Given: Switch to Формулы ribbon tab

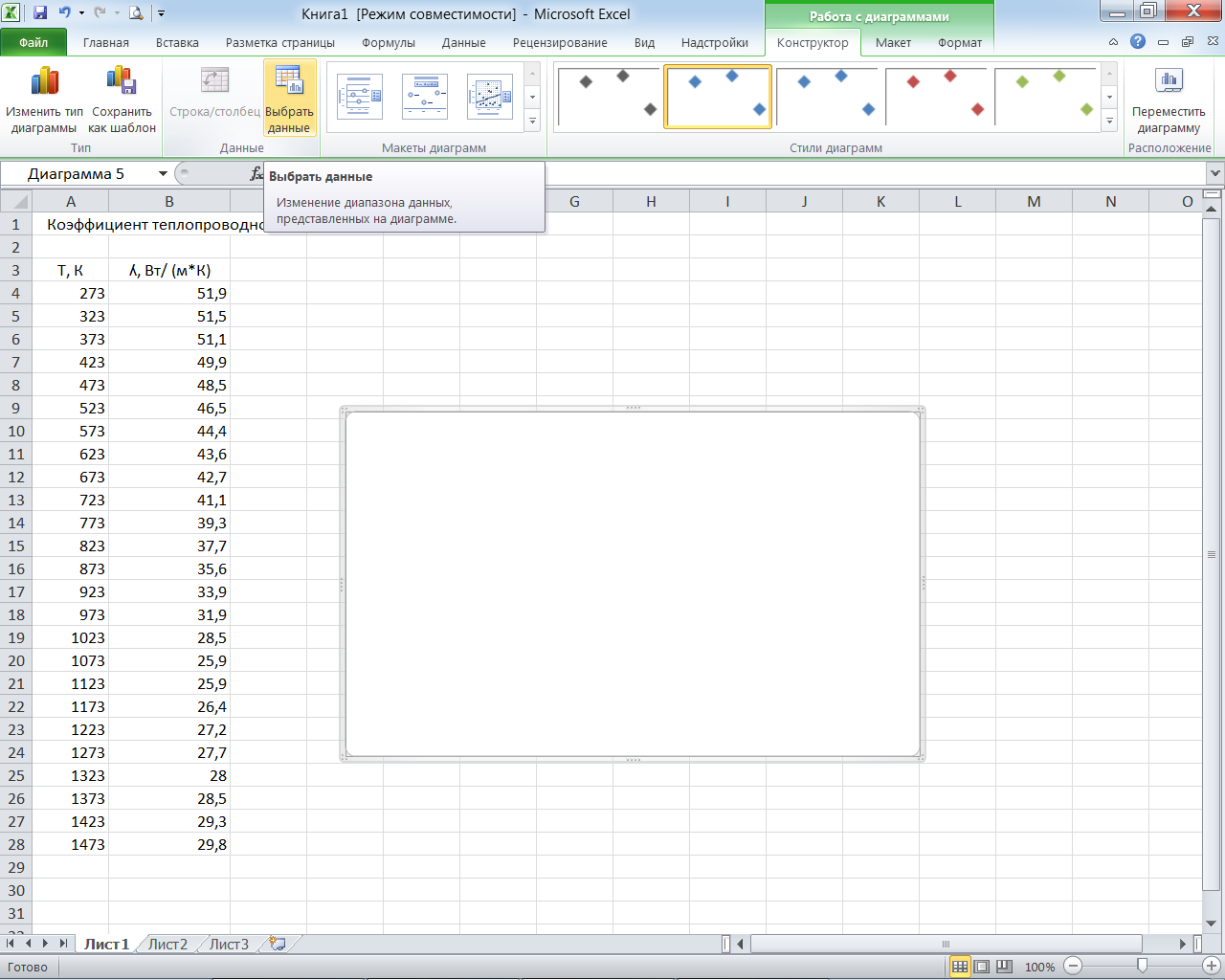Looking at the screenshot, I should click(388, 42).
